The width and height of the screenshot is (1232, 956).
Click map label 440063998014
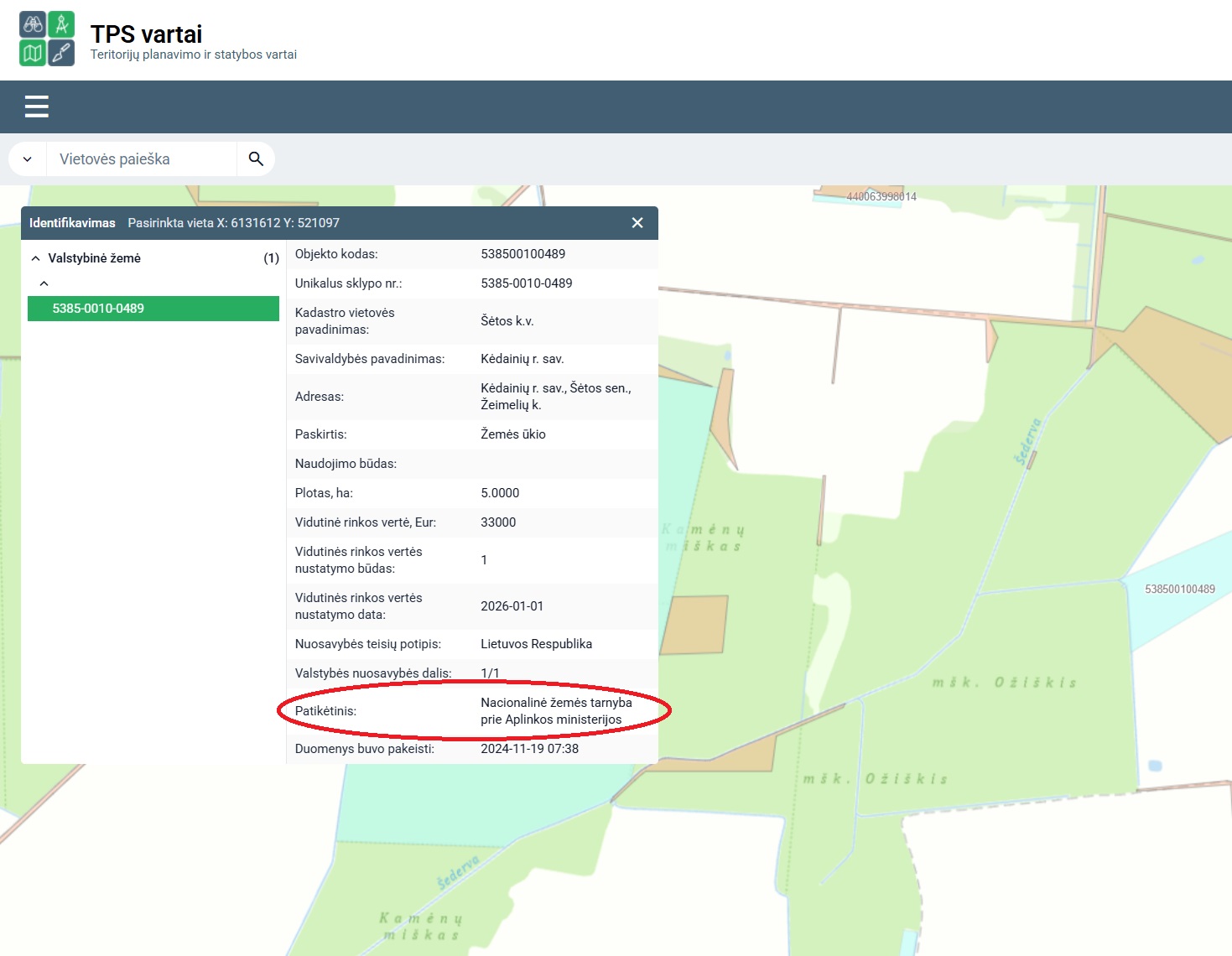[881, 197]
